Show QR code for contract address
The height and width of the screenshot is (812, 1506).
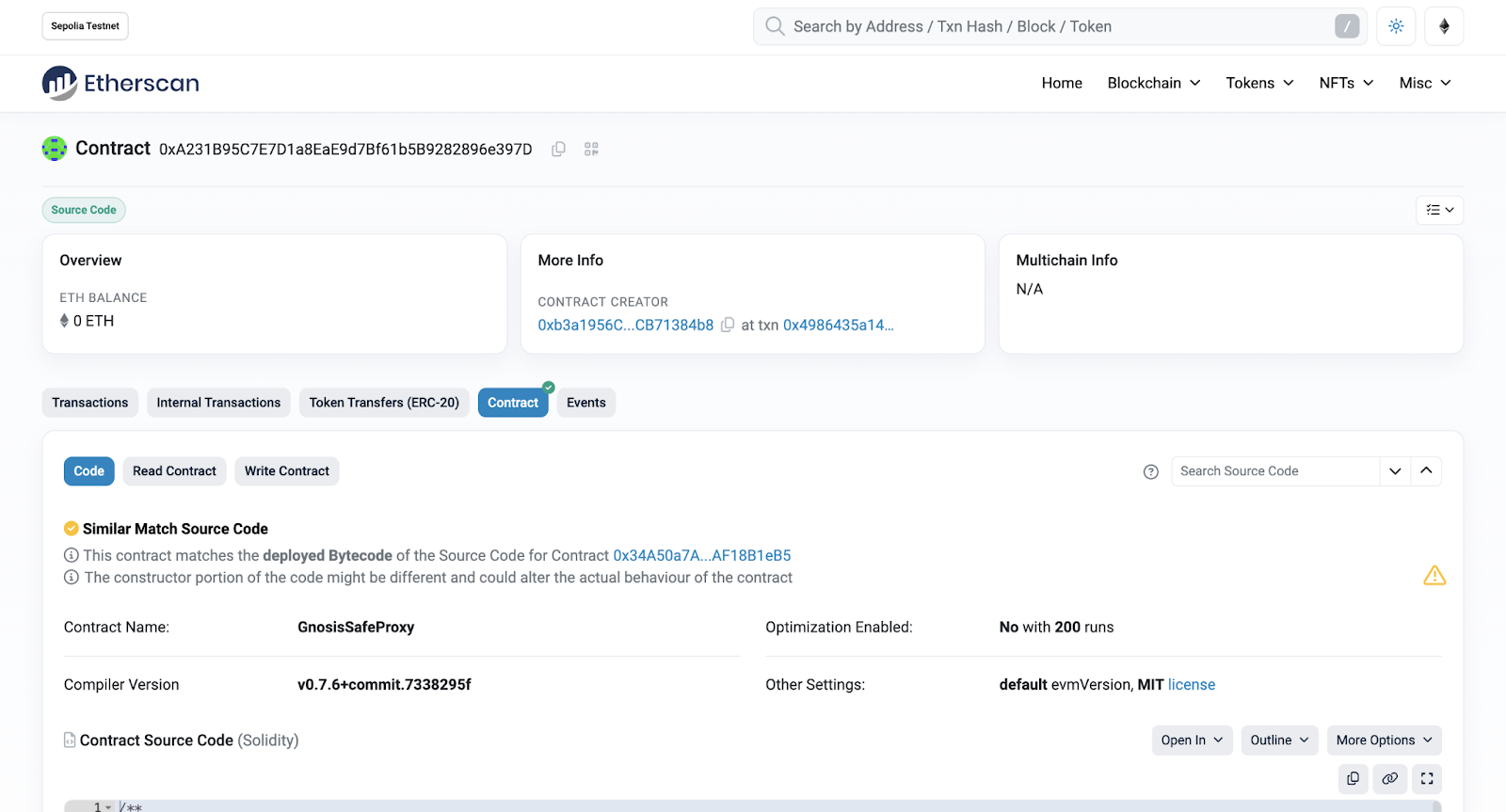pos(591,149)
